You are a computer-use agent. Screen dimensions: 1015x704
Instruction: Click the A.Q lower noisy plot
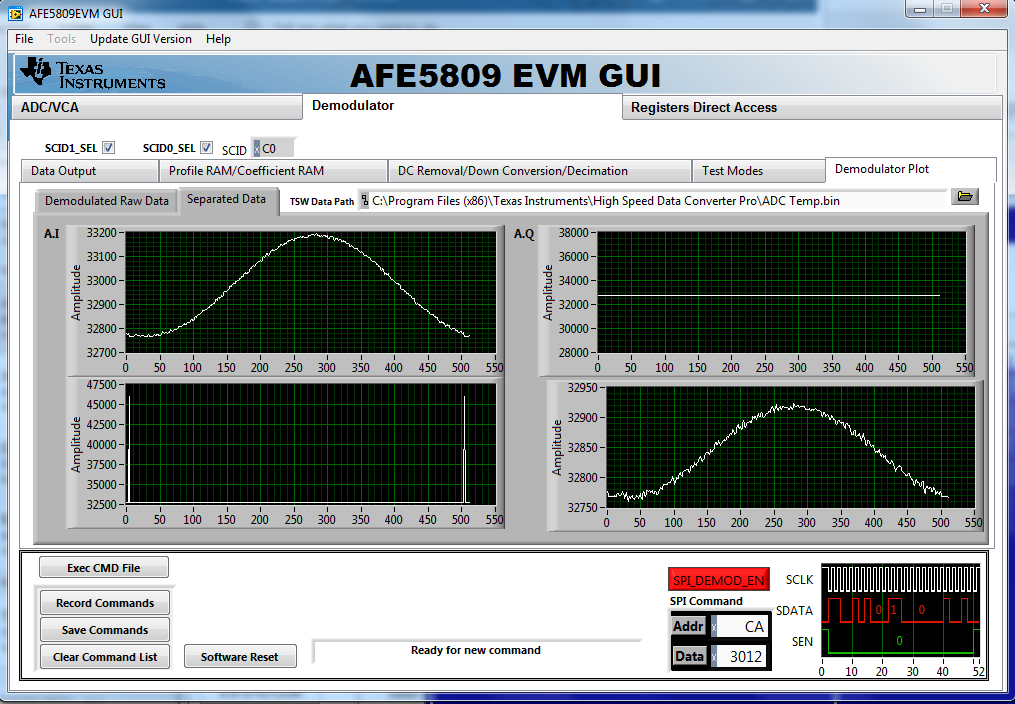pos(790,448)
